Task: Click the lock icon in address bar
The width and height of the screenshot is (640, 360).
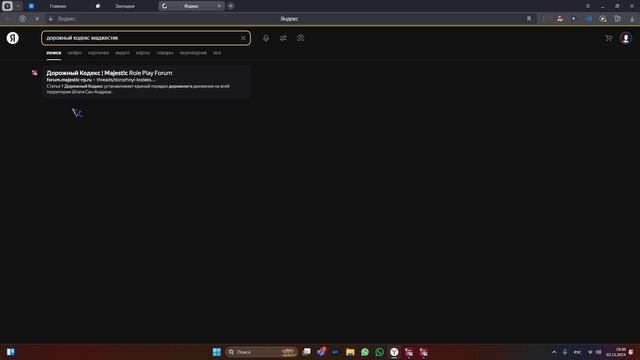Action: (x=51, y=19)
